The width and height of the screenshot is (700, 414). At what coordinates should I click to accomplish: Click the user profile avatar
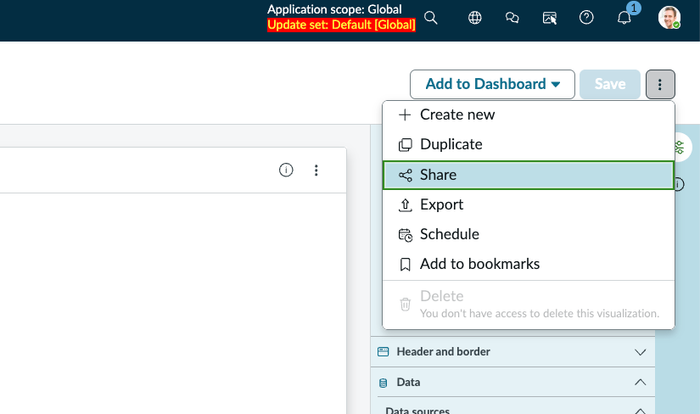point(669,18)
